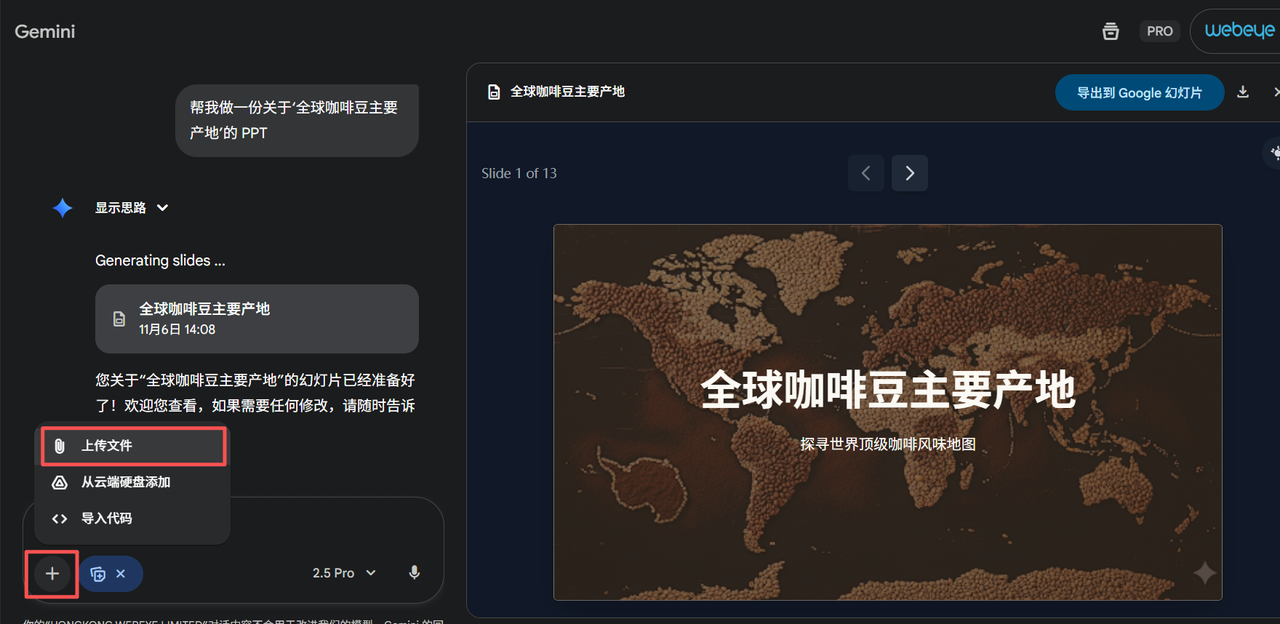The width and height of the screenshot is (1280, 624).
Task: Click the coffee world map slide thumbnail
Action: coord(887,411)
